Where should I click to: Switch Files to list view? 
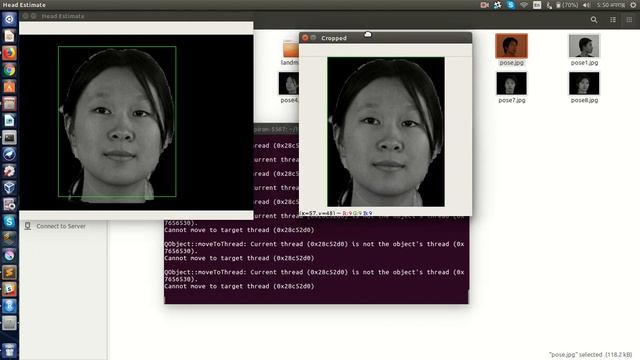(613, 20)
